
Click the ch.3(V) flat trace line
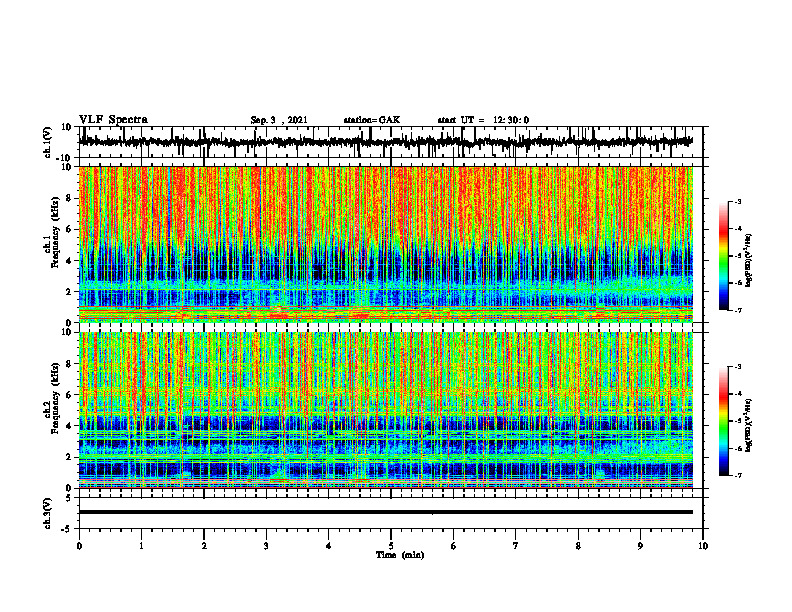tap(386, 512)
